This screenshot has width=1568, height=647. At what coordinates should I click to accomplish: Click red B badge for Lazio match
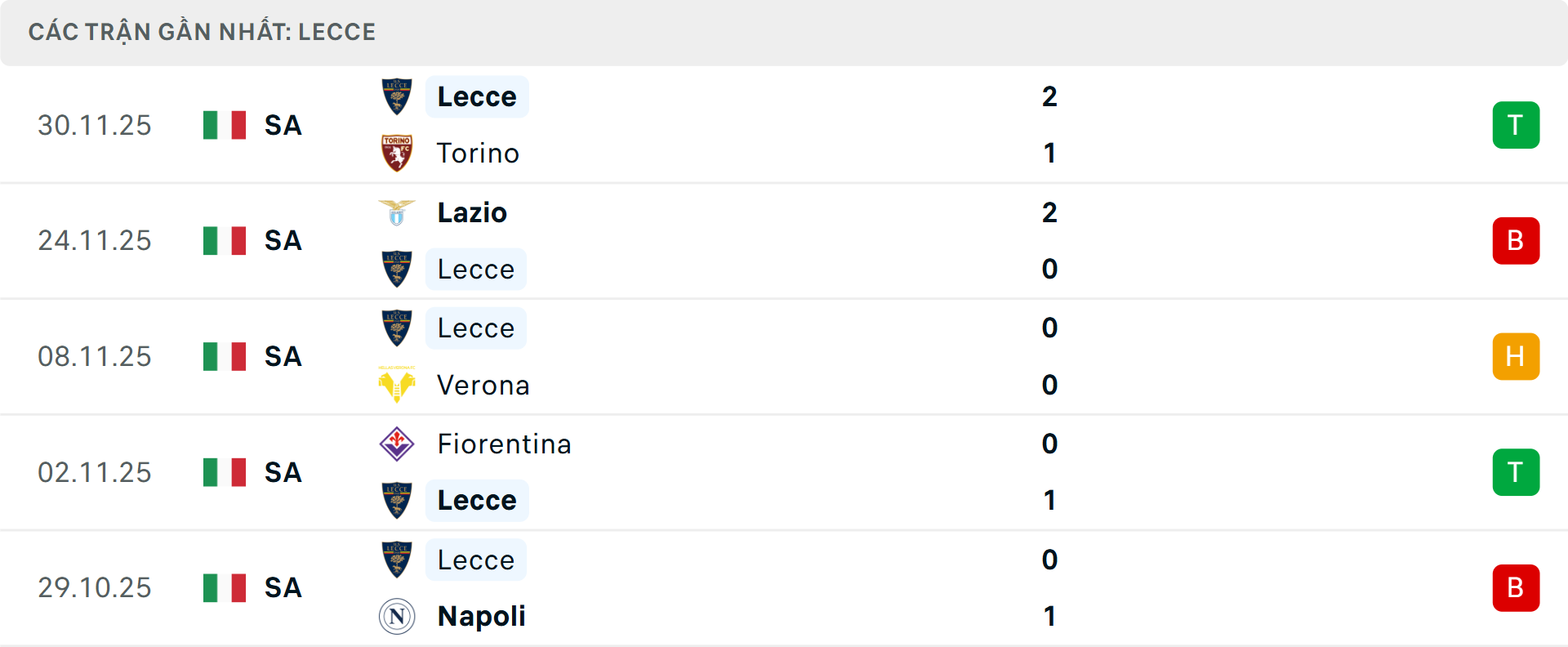coord(1516,241)
